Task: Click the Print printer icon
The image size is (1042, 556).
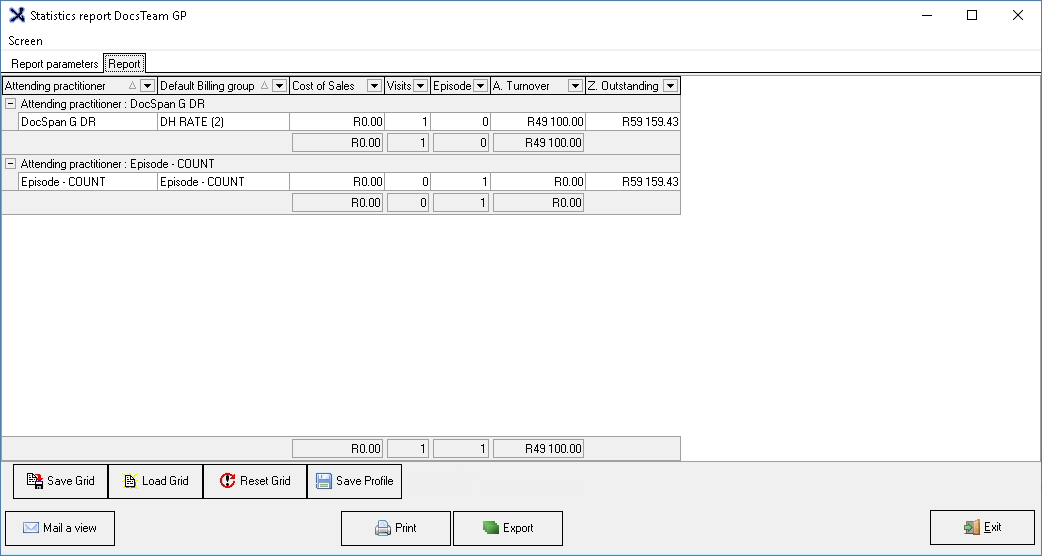Action: pyautogui.click(x=382, y=528)
